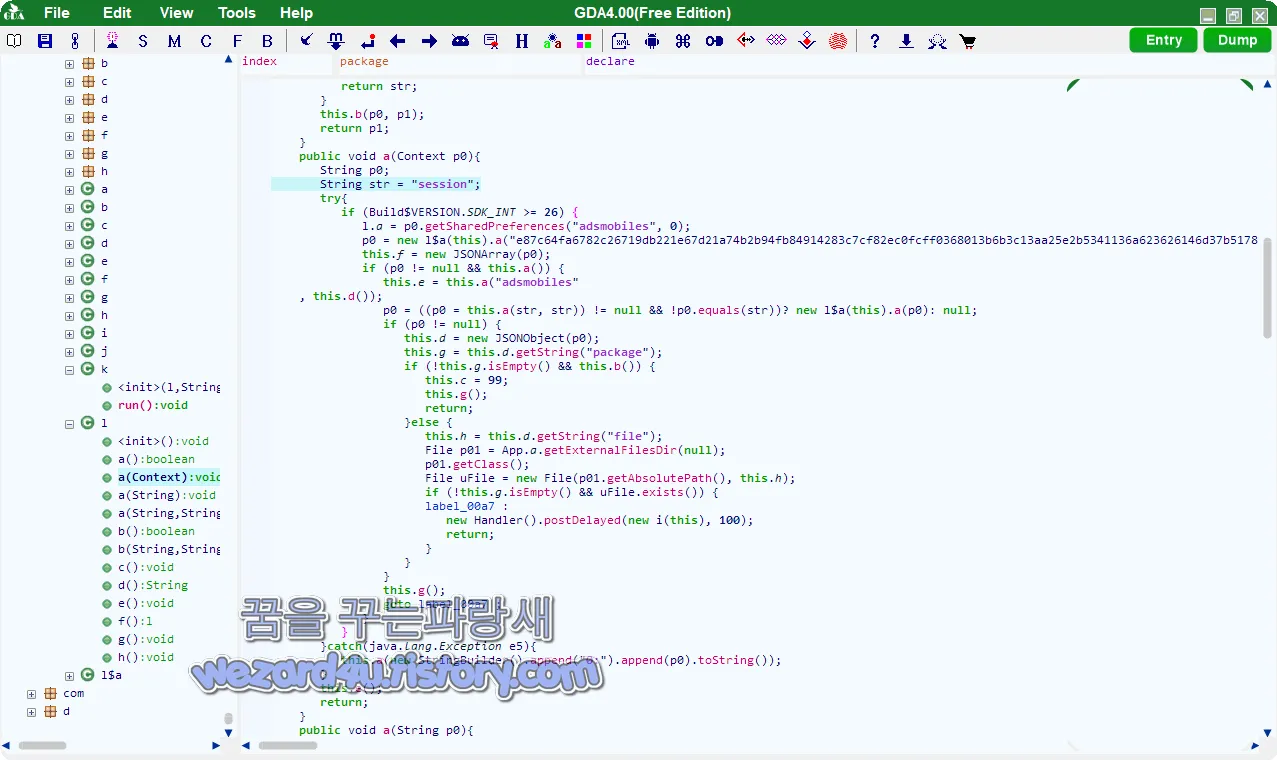The width and height of the screenshot is (1277, 760).
Task: Click the command knot symbol icon
Action: [x=683, y=41]
